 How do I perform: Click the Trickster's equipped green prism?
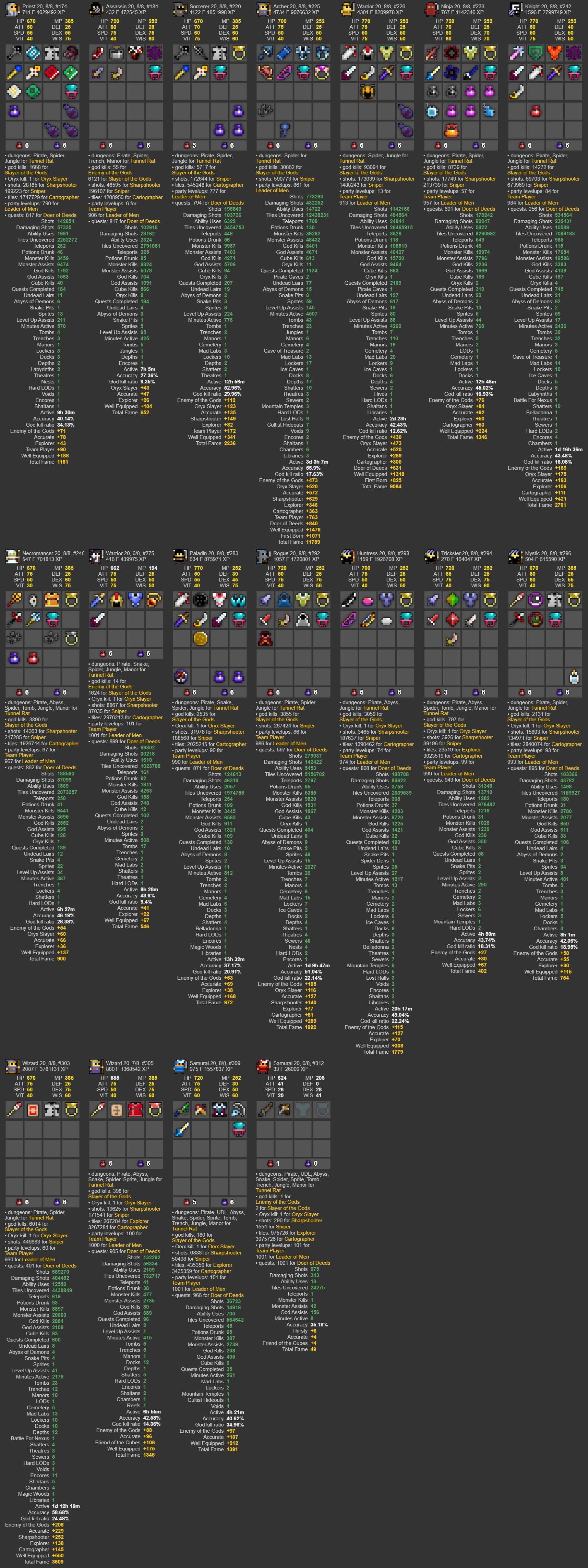pyautogui.click(x=452, y=600)
